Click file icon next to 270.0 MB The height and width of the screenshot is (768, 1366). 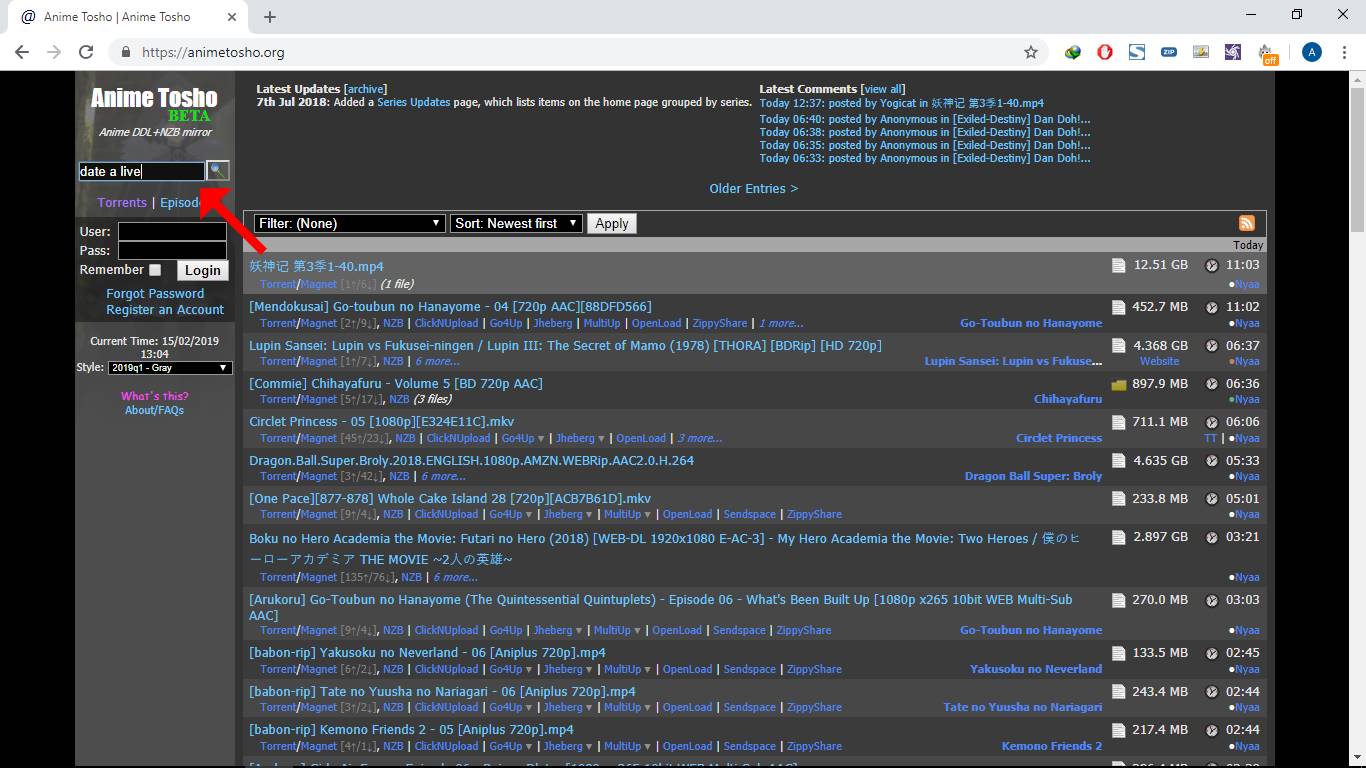point(1119,599)
